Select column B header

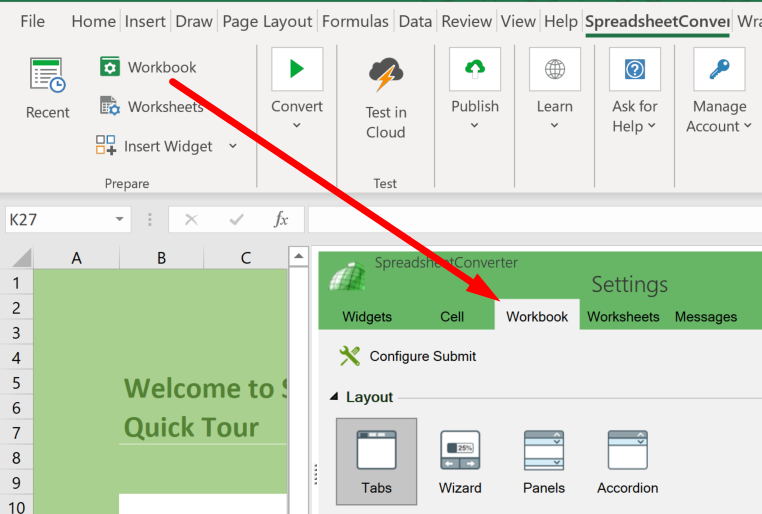pyautogui.click(x=161, y=257)
